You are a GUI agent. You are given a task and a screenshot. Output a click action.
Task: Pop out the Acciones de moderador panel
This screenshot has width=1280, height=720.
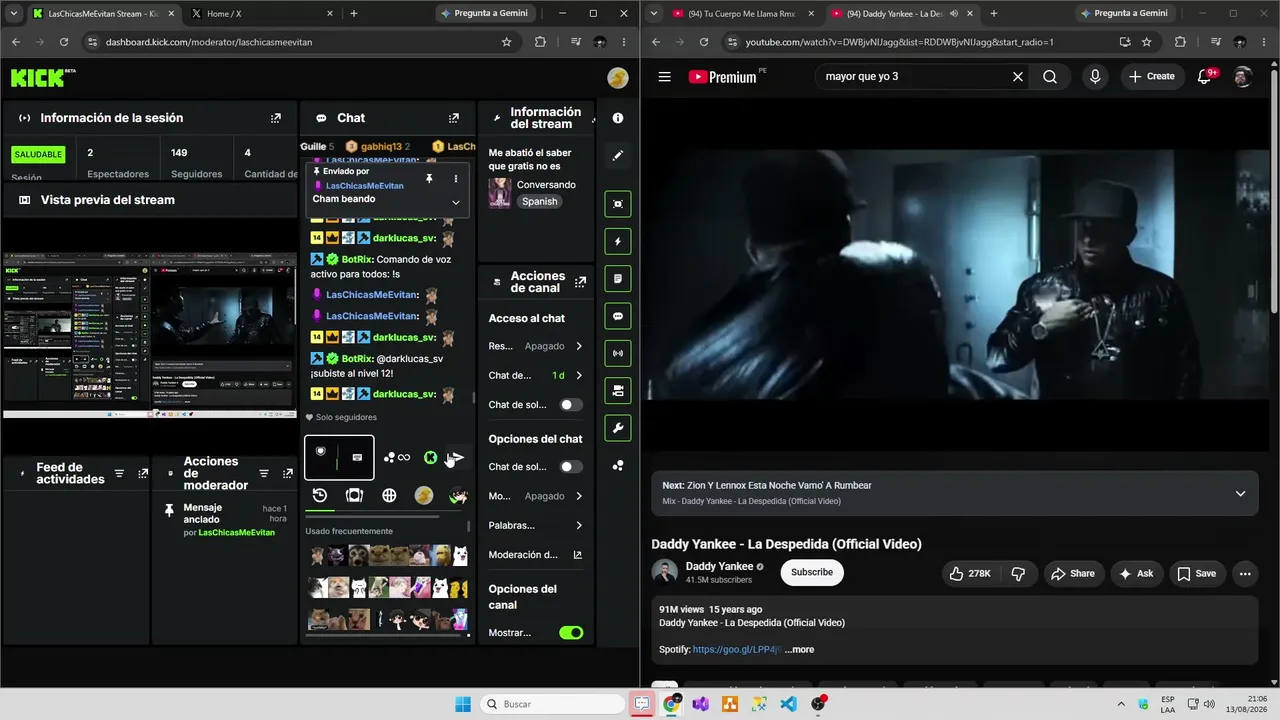287,474
